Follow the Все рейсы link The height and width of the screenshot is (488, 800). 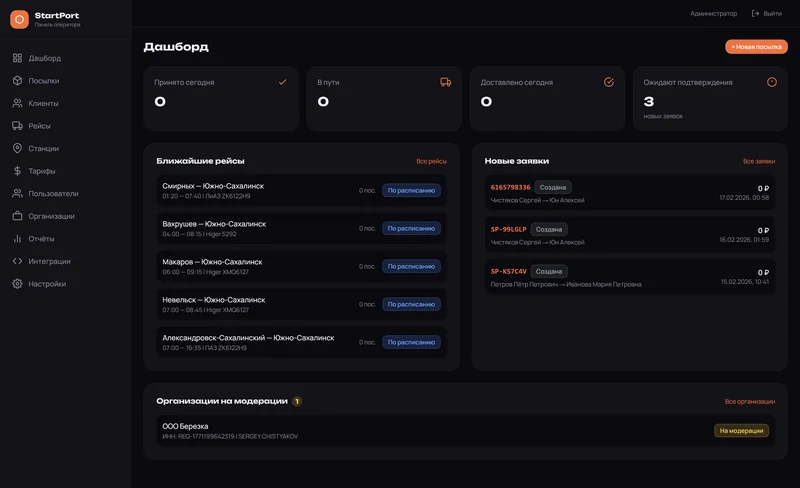tap(431, 161)
